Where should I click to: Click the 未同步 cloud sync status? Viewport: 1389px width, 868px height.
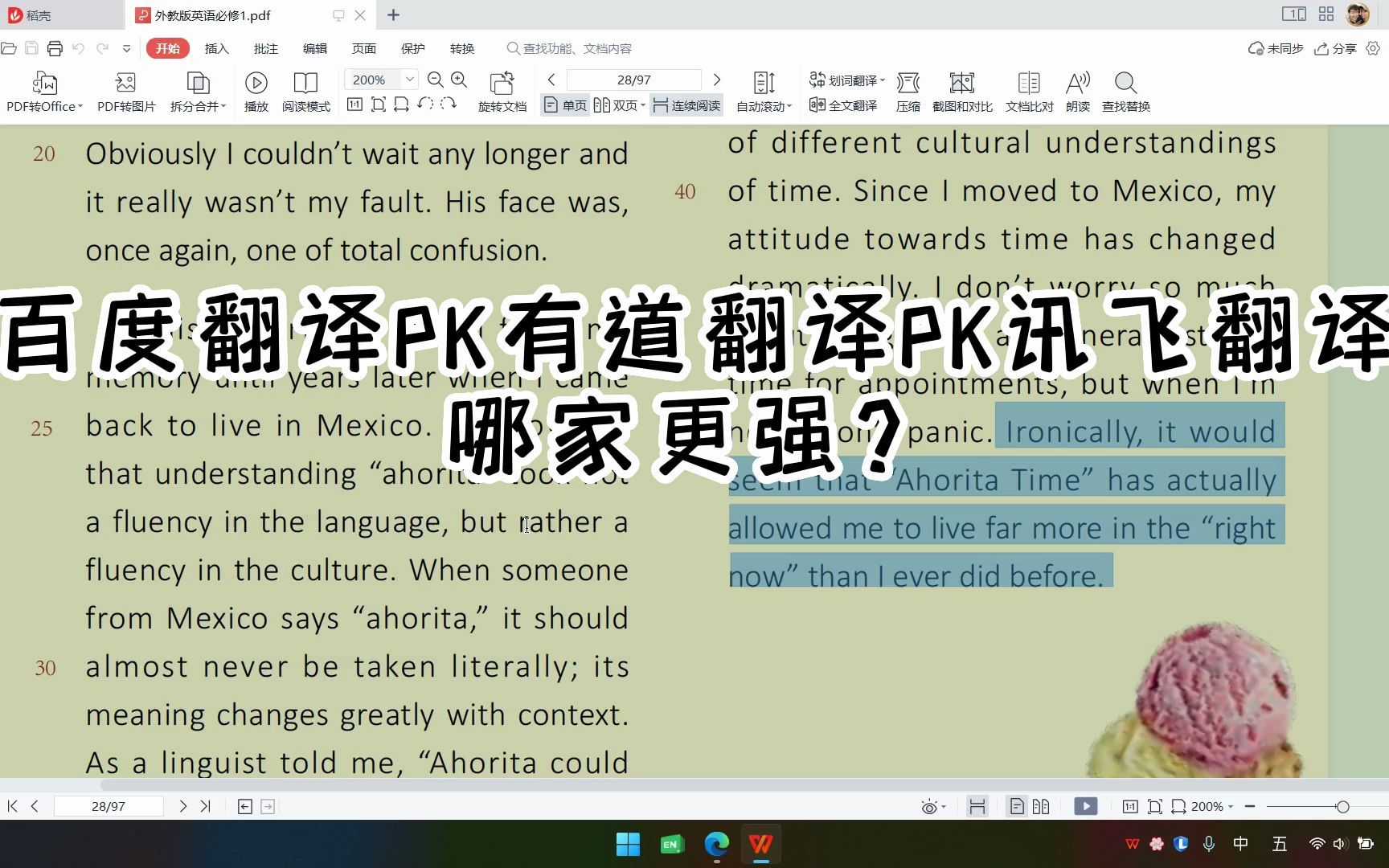(x=1276, y=49)
